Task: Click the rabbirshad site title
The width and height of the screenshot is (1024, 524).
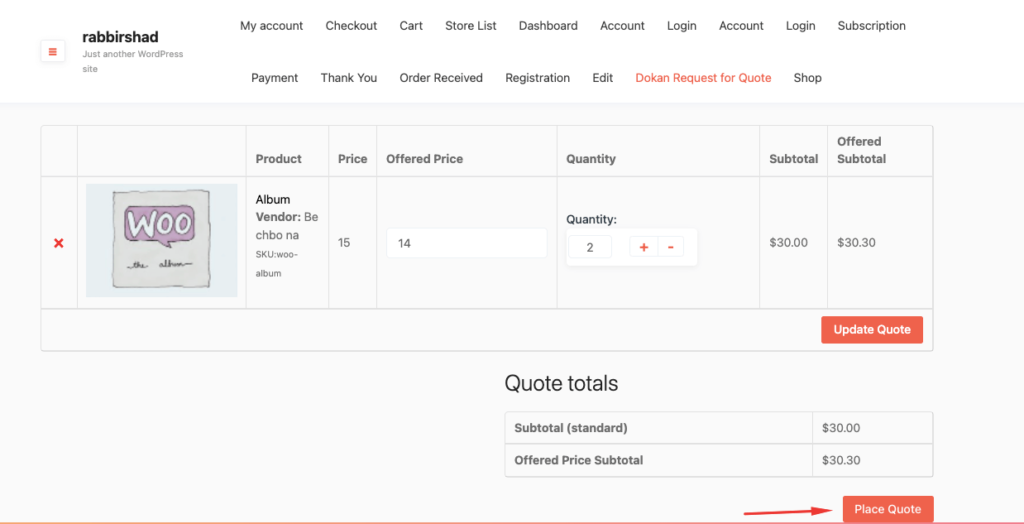Action: 120,37
